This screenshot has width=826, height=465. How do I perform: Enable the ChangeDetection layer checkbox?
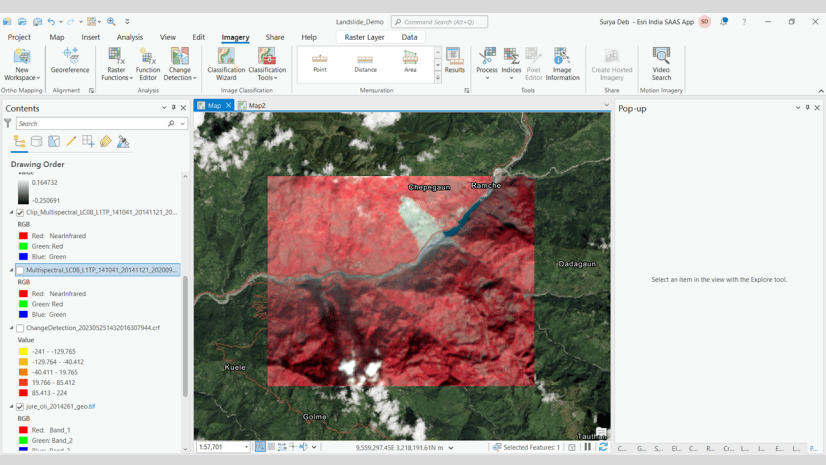click(20, 328)
